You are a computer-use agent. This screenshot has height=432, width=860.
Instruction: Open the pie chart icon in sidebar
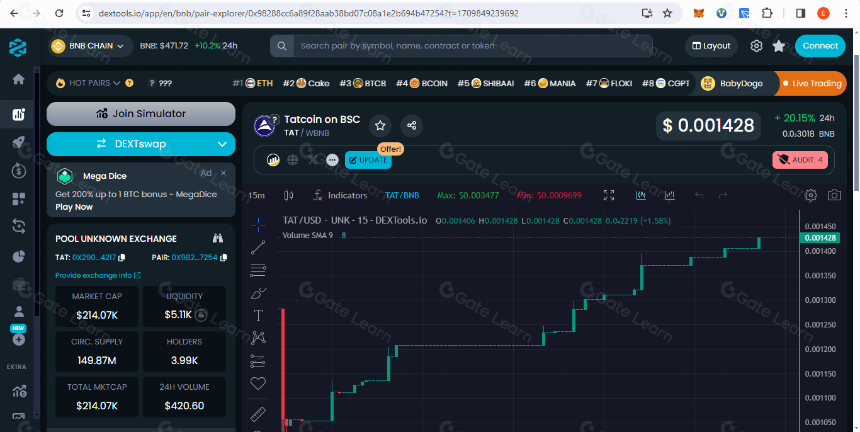18,255
